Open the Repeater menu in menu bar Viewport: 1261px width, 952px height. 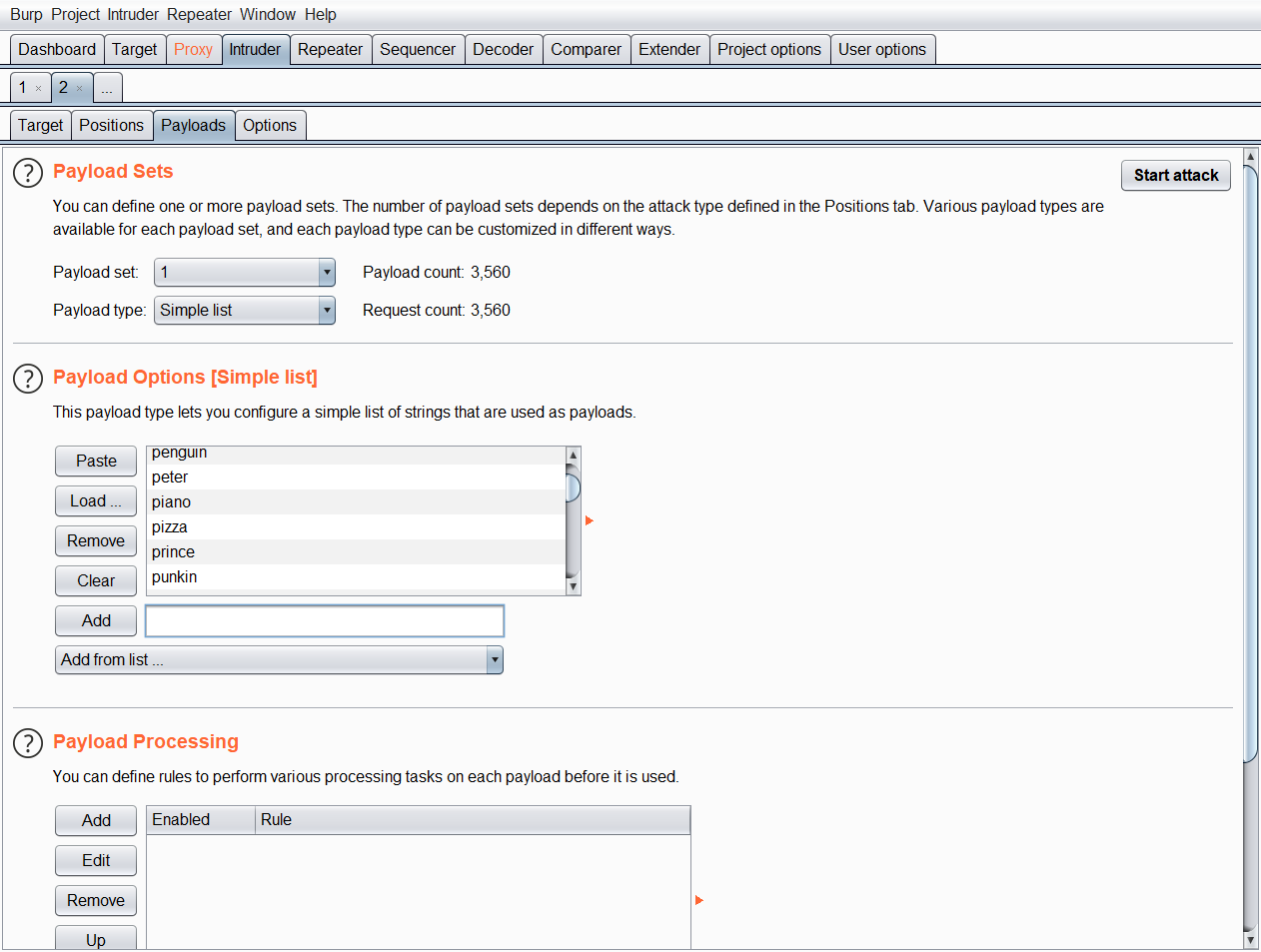(x=200, y=15)
